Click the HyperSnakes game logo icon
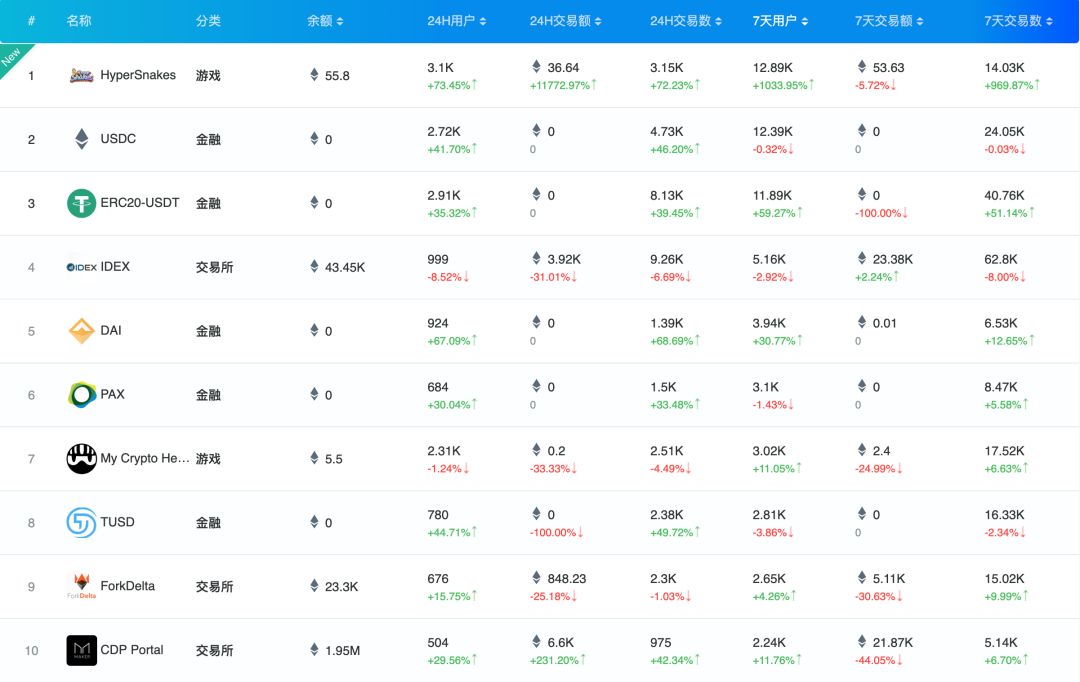 (x=81, y=75)
